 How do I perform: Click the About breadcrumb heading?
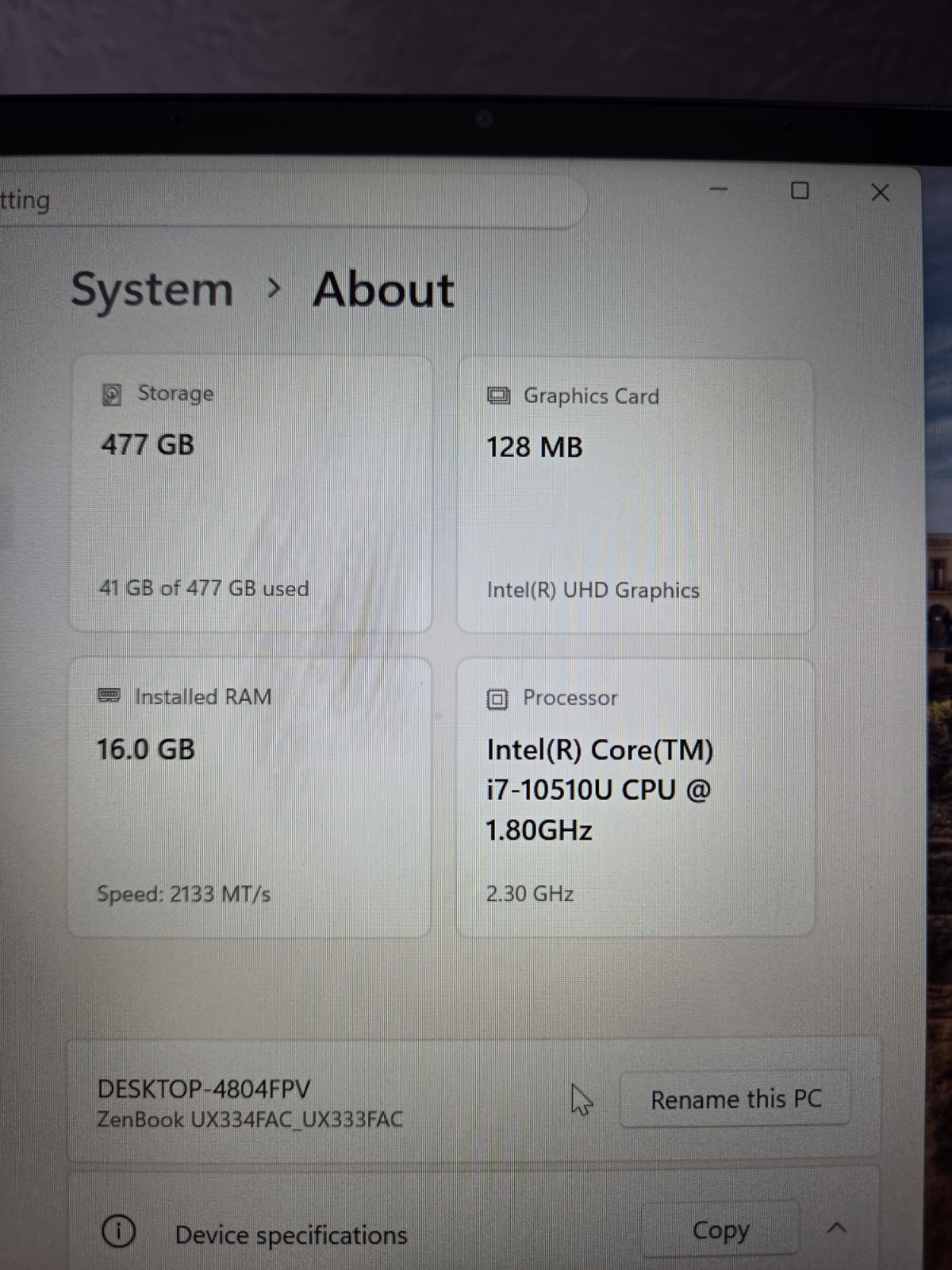383,289
